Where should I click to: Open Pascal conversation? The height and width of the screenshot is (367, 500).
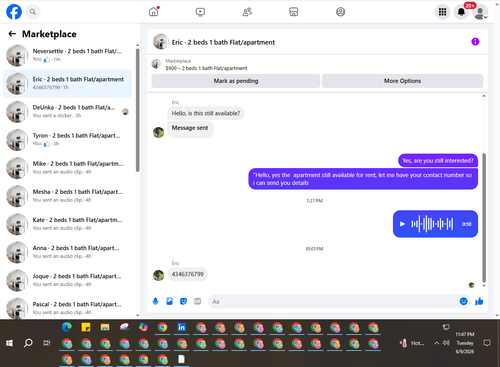point(67,308)
